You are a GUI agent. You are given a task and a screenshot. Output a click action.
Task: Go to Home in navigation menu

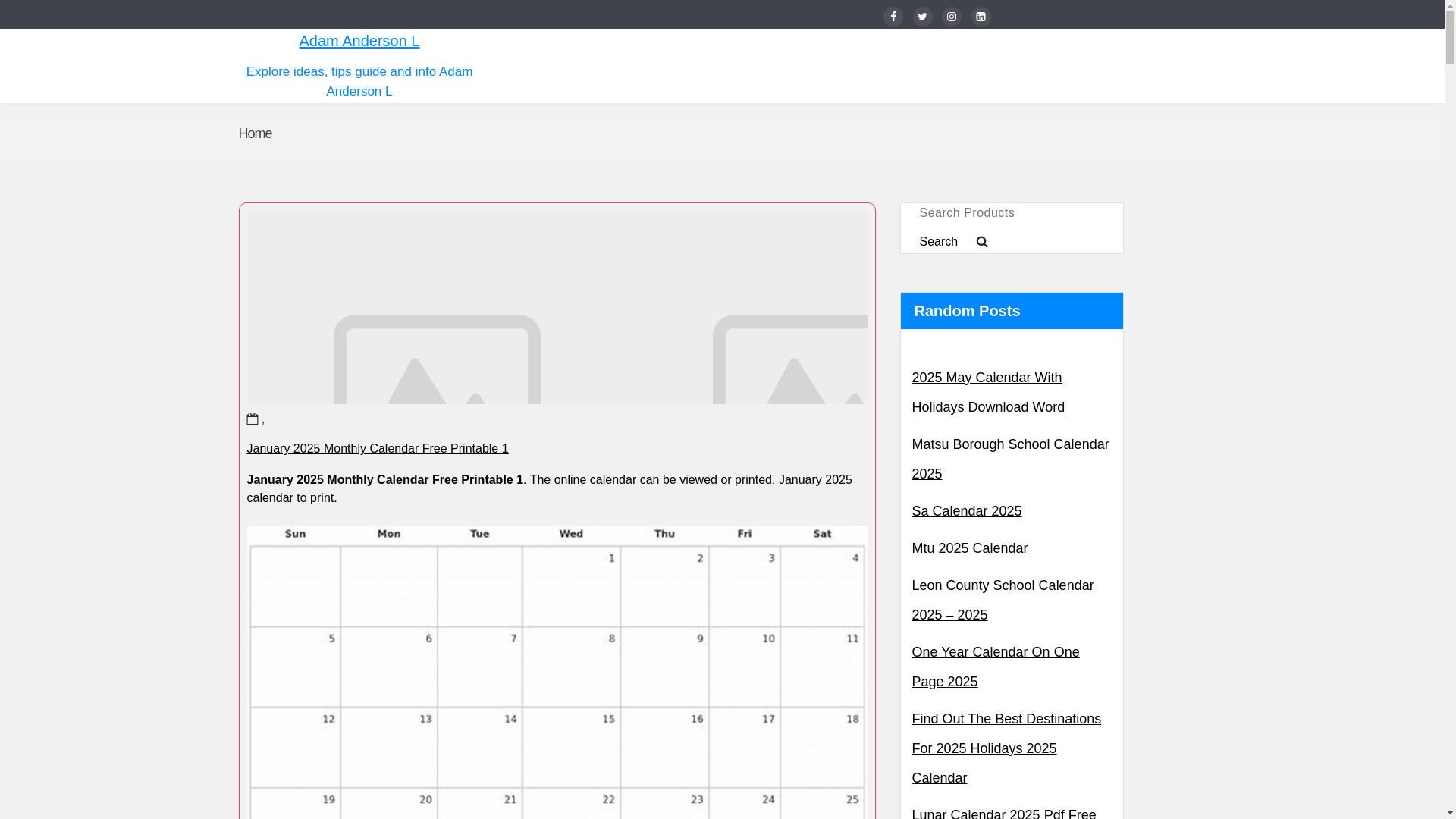click(255, 133)
